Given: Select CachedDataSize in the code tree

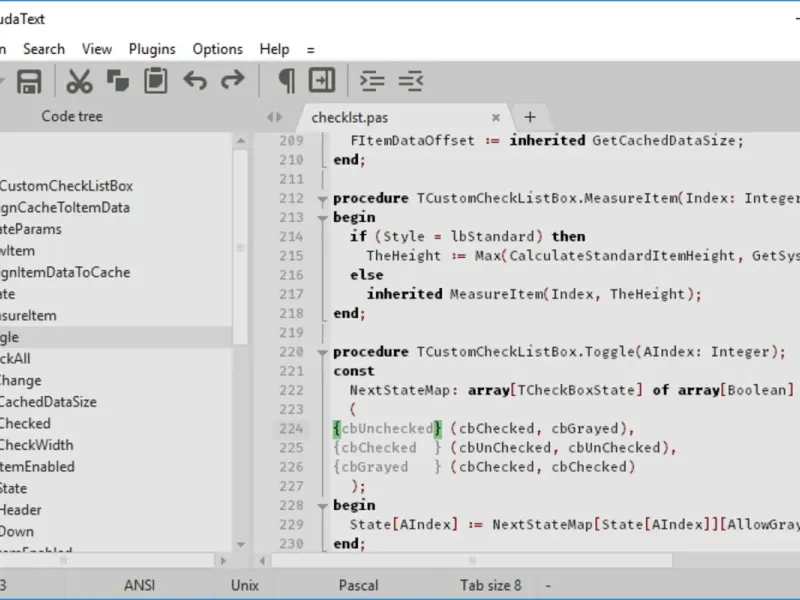Looking at the screenshot, I should (x=48, y=402).
